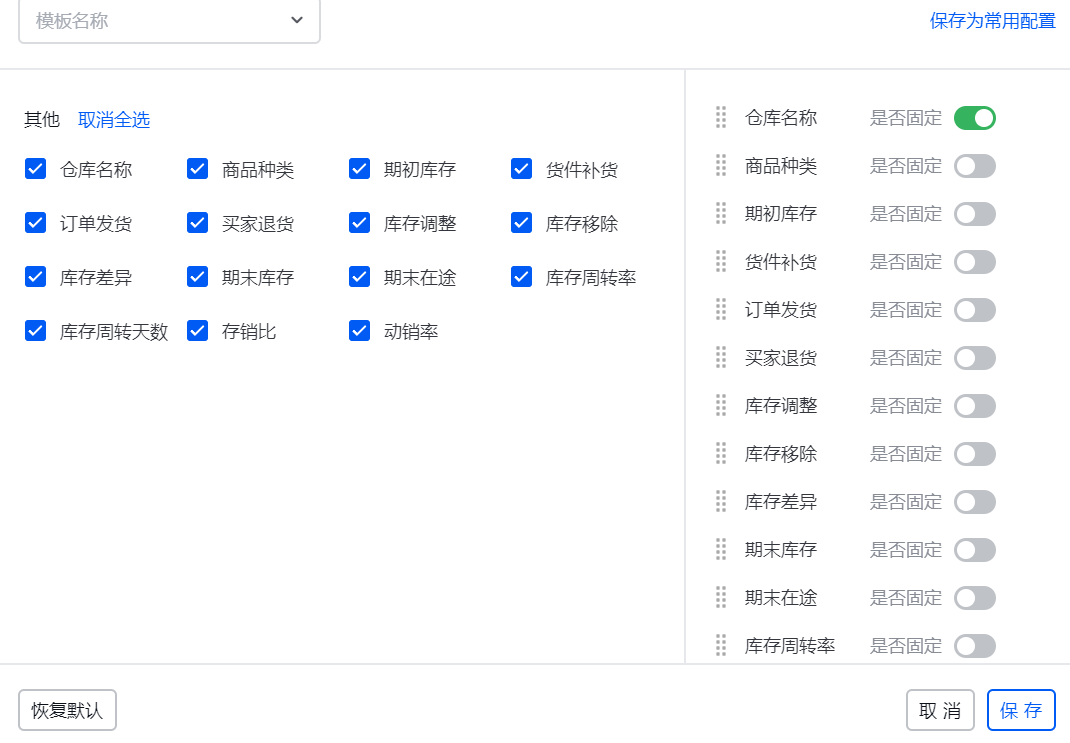Click the drag handle next to 买家退货

[x=720, y=358]
